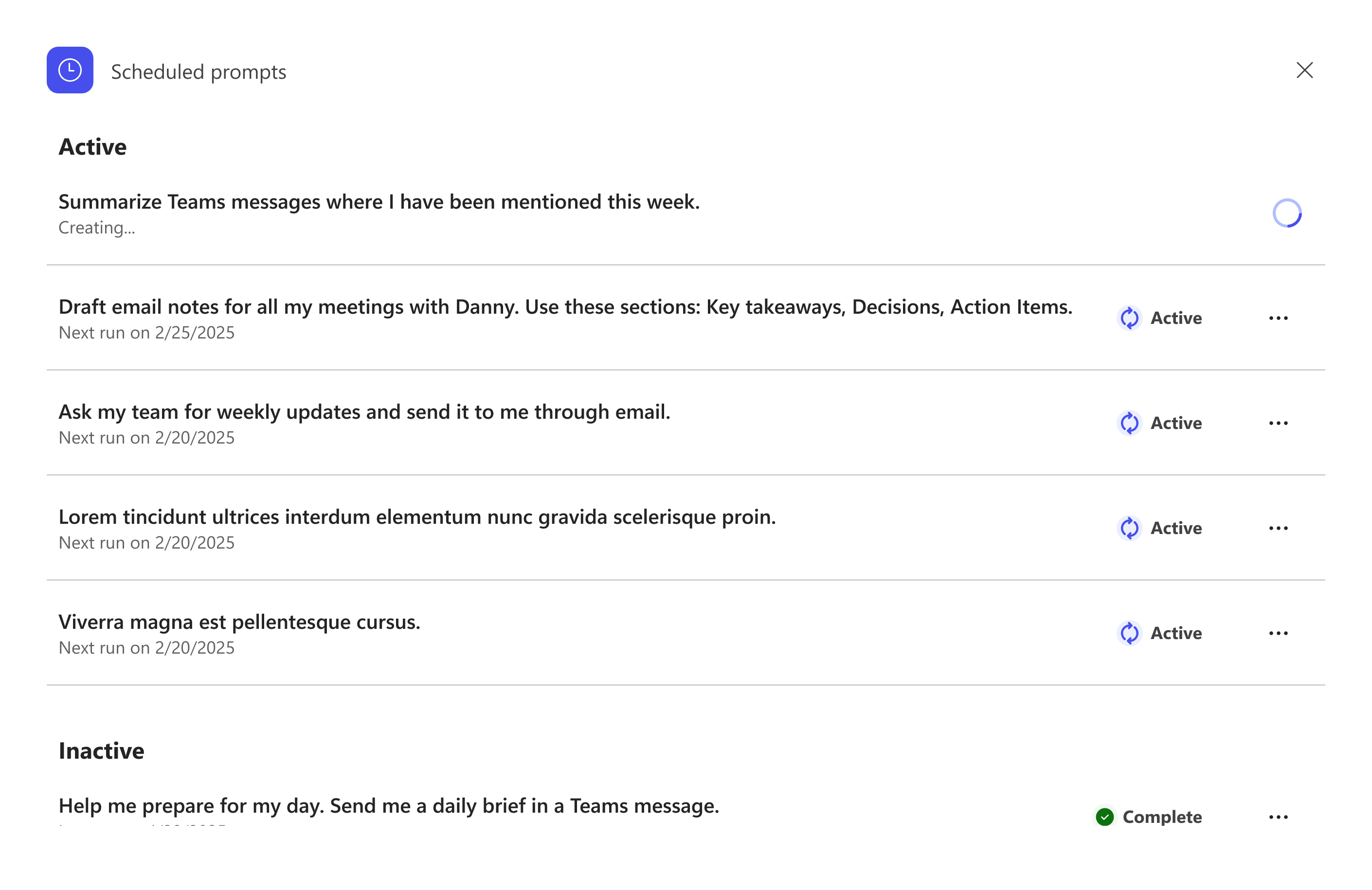This screenshot has width=1372, height=890.
Task: Click the Complete status label on daily brief
Action: click(x=1162, y=817)
